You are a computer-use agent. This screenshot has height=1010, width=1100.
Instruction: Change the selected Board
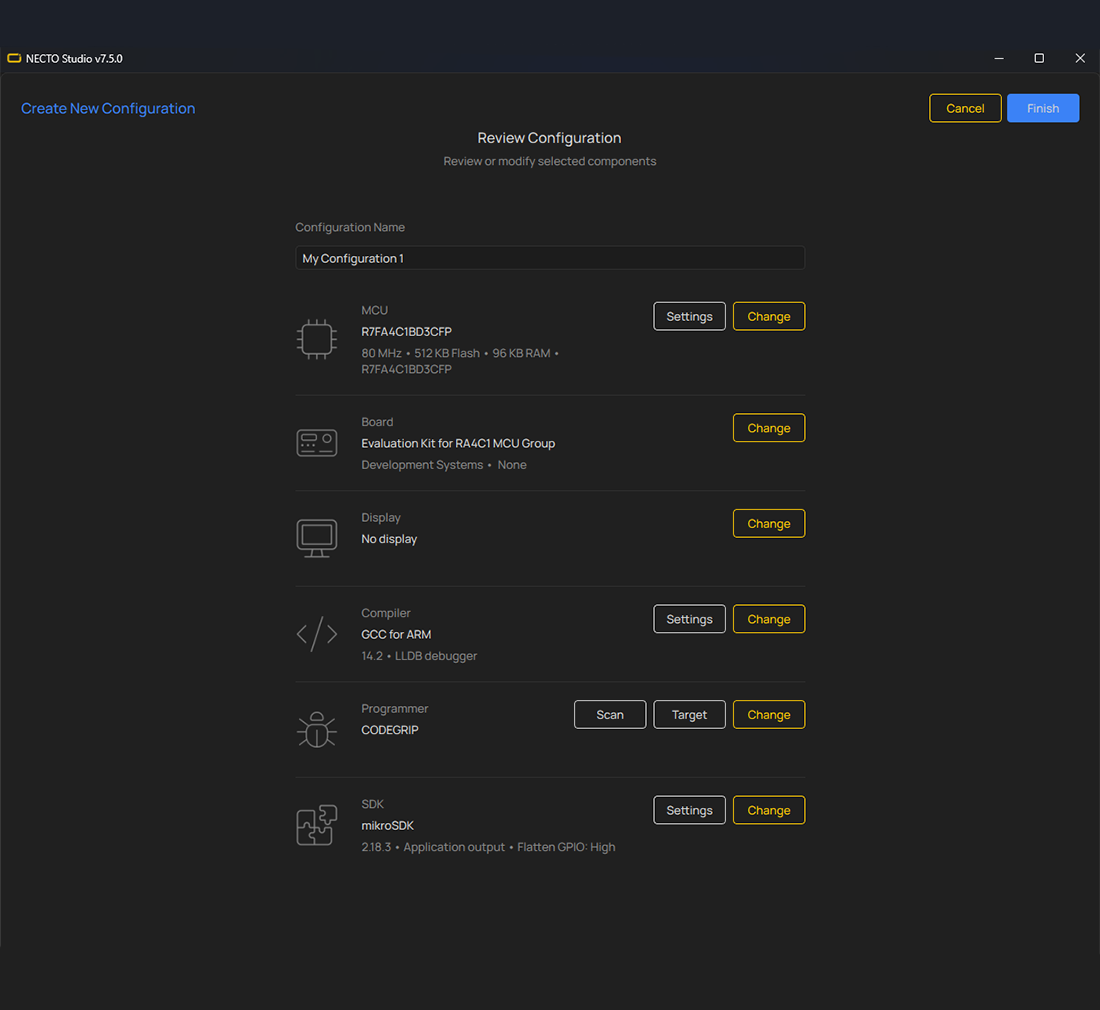coord(769,428)
